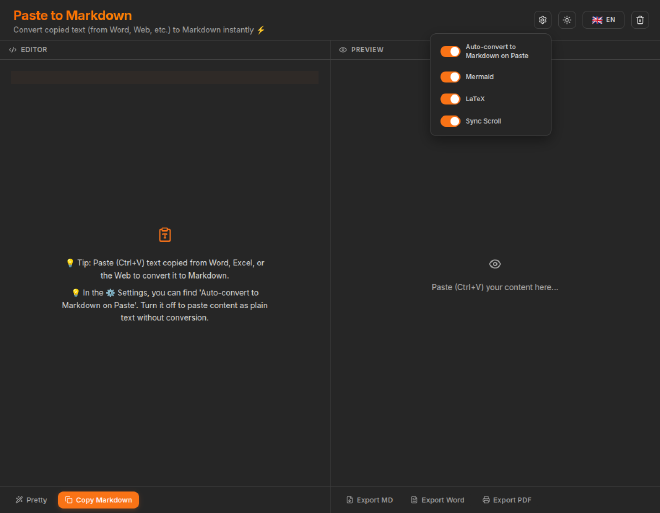Click Export Word
The width and height of the screenshot is (660, 513).
(437, 500)
